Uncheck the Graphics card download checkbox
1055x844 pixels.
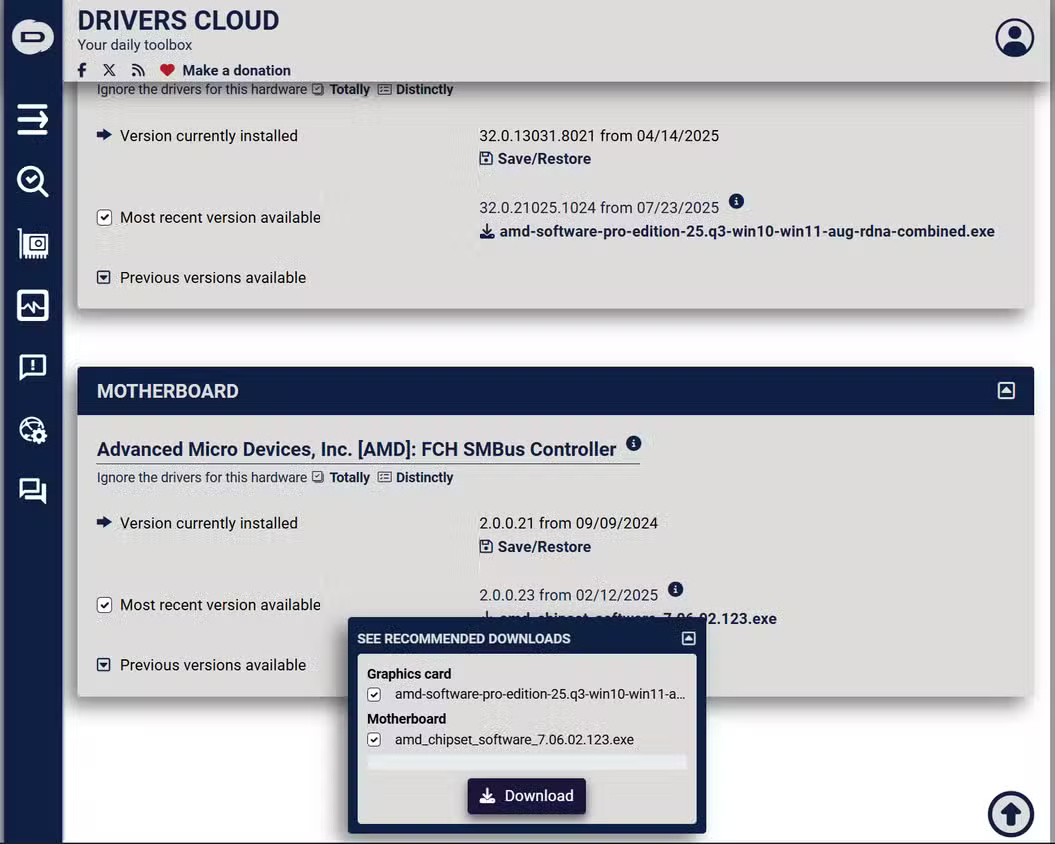373,694
